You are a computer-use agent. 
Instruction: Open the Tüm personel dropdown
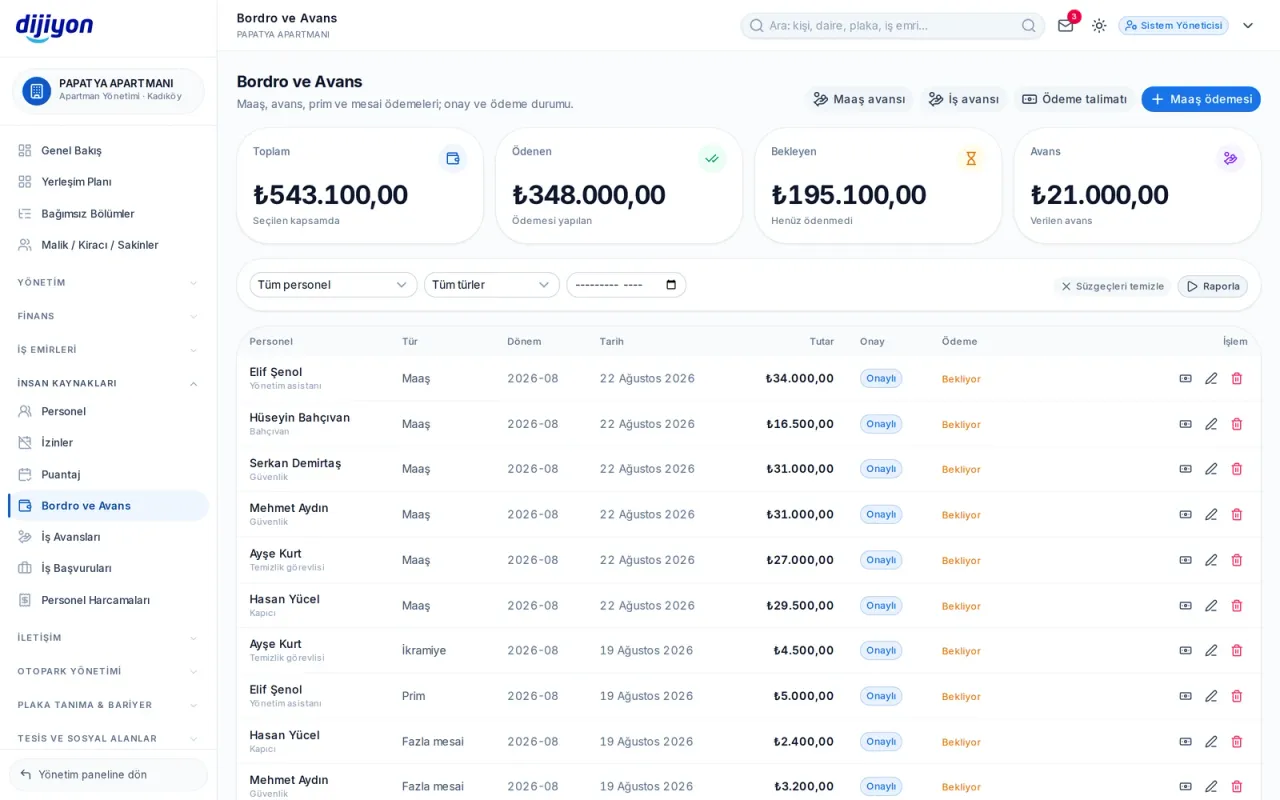(x=333, y=285)
